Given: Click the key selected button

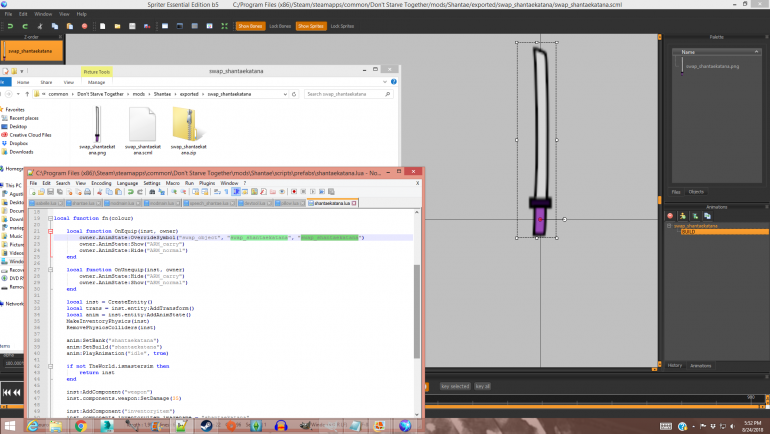Looking at the screenshot, I should click(x=455, y=386).
